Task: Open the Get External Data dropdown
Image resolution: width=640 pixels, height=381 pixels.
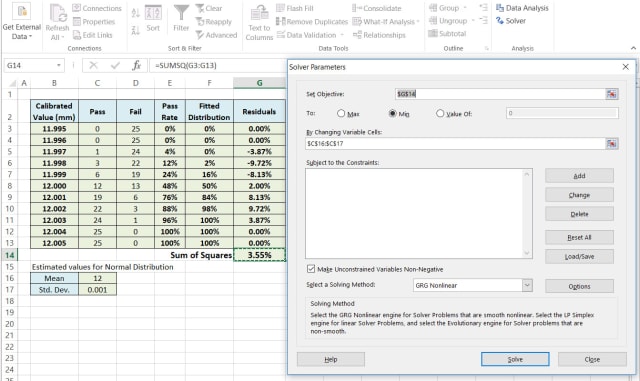Action: 22,22
